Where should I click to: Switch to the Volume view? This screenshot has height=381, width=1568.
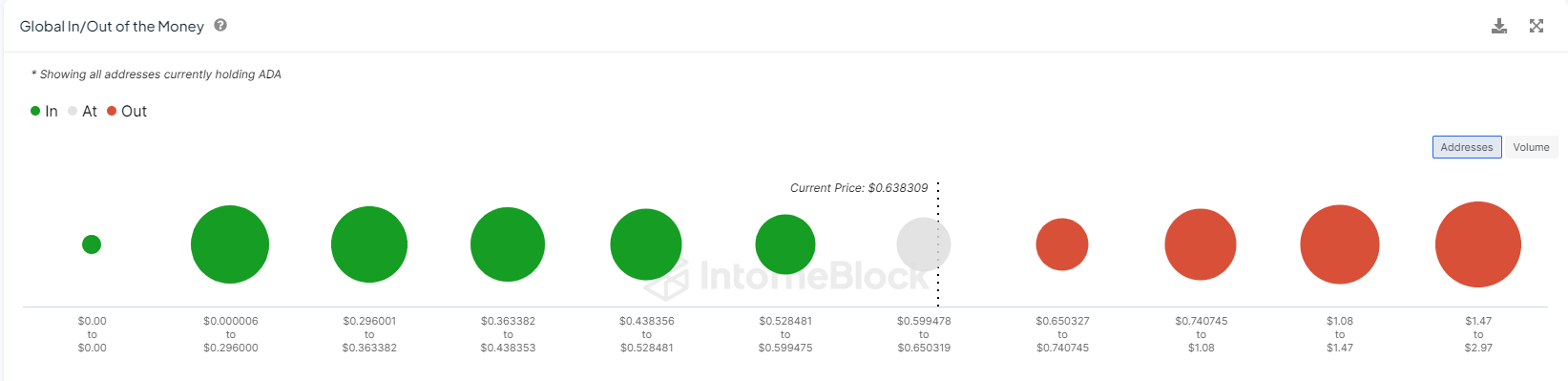point(1531,147)
